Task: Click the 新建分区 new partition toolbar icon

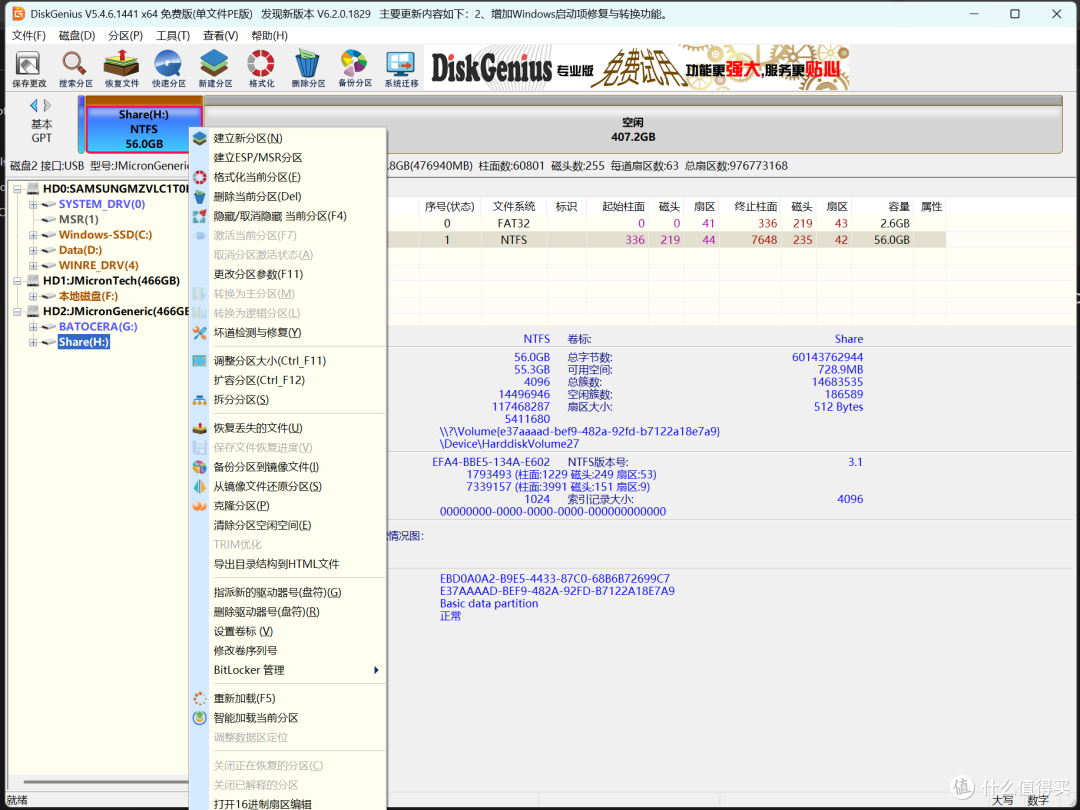Action: pos(215,69)
